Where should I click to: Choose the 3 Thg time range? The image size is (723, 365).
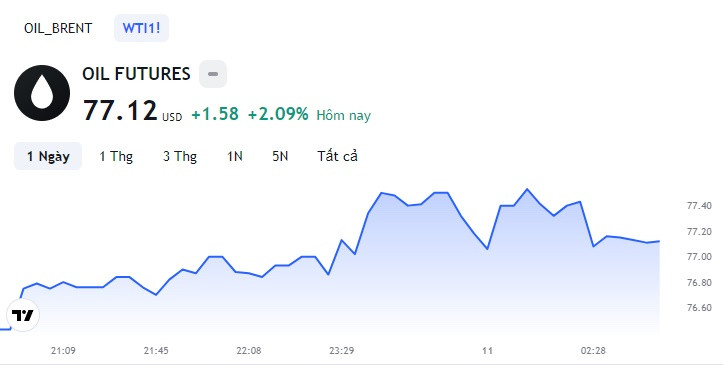pyautogui.click(x=180, y=156)
